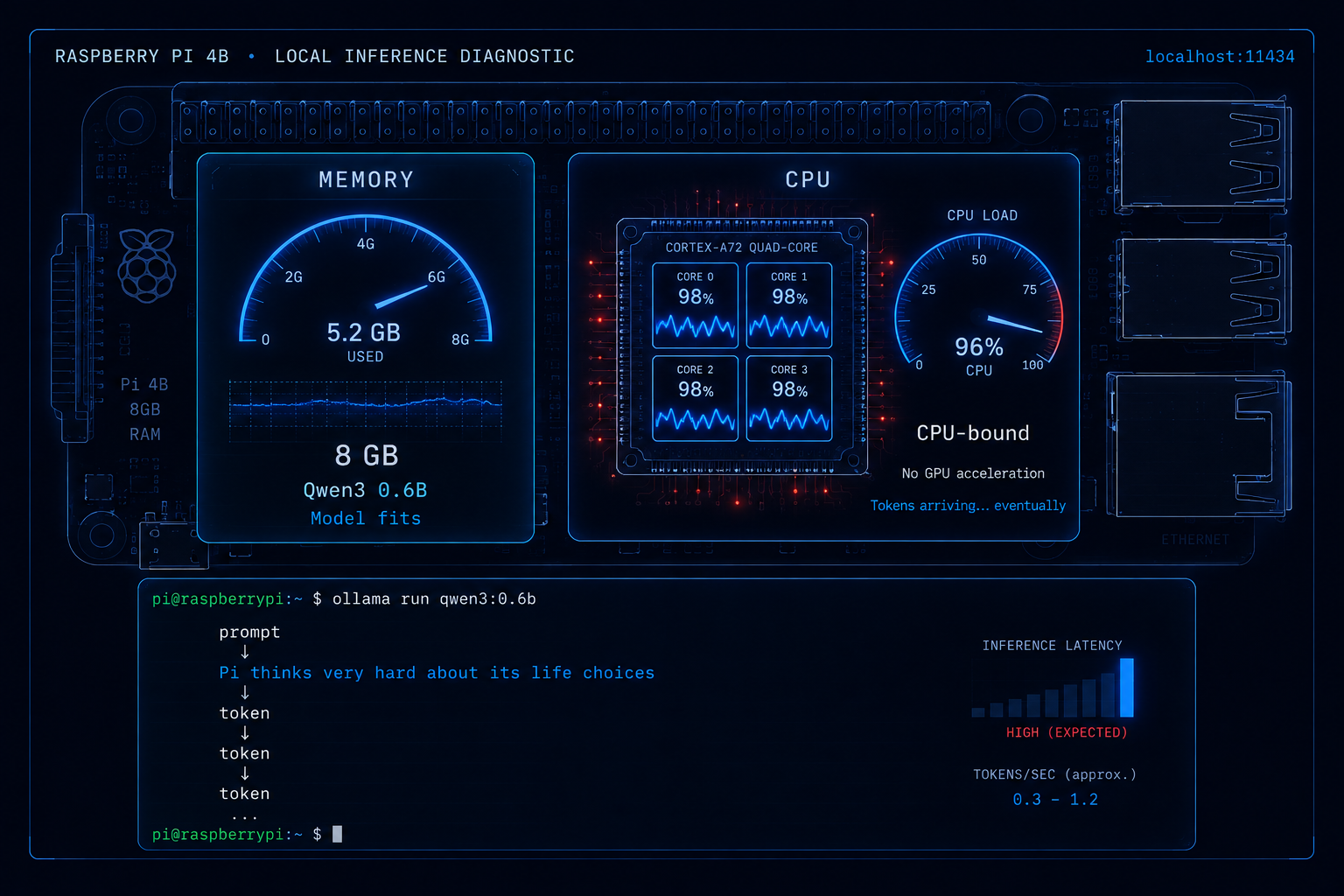Click the Model fits status
This screenshot has width=1344, height=896.
[366, 519]
